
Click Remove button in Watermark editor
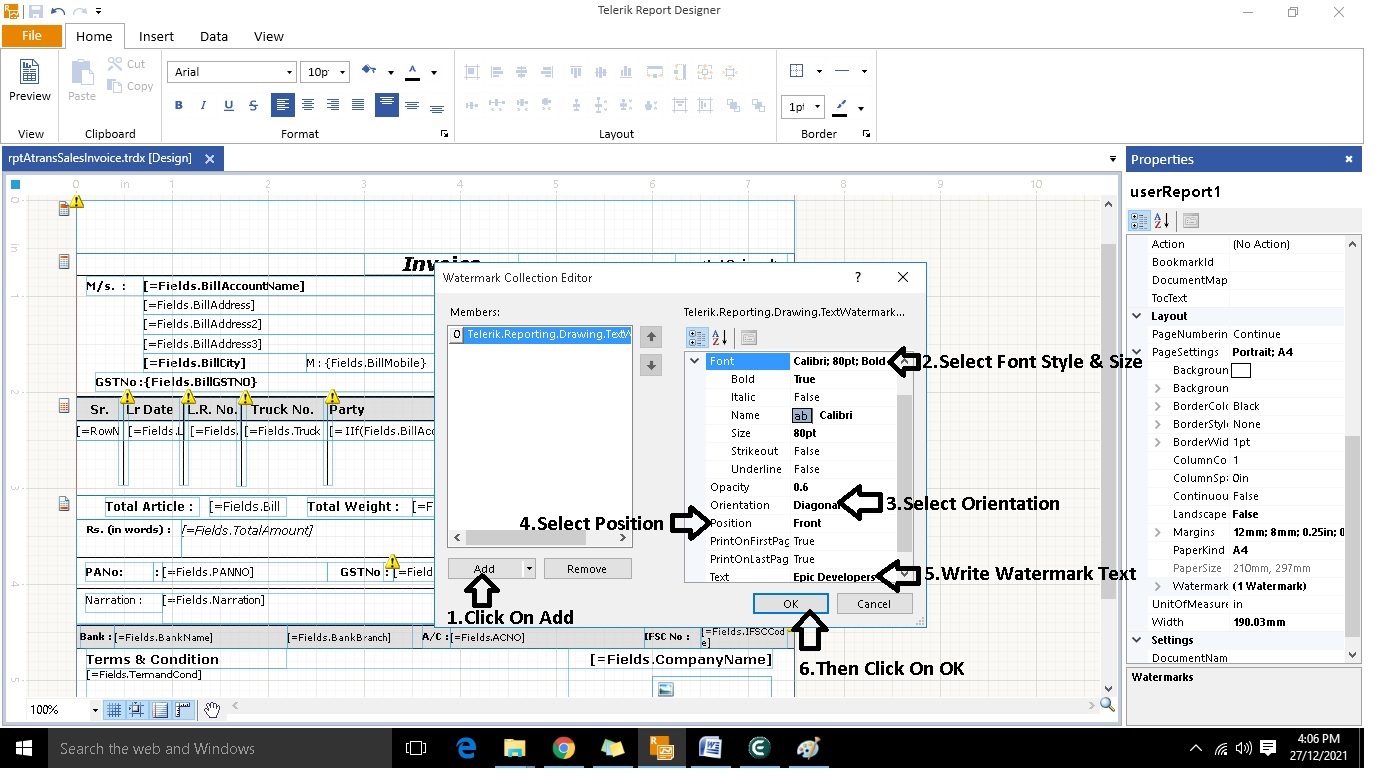587,569
